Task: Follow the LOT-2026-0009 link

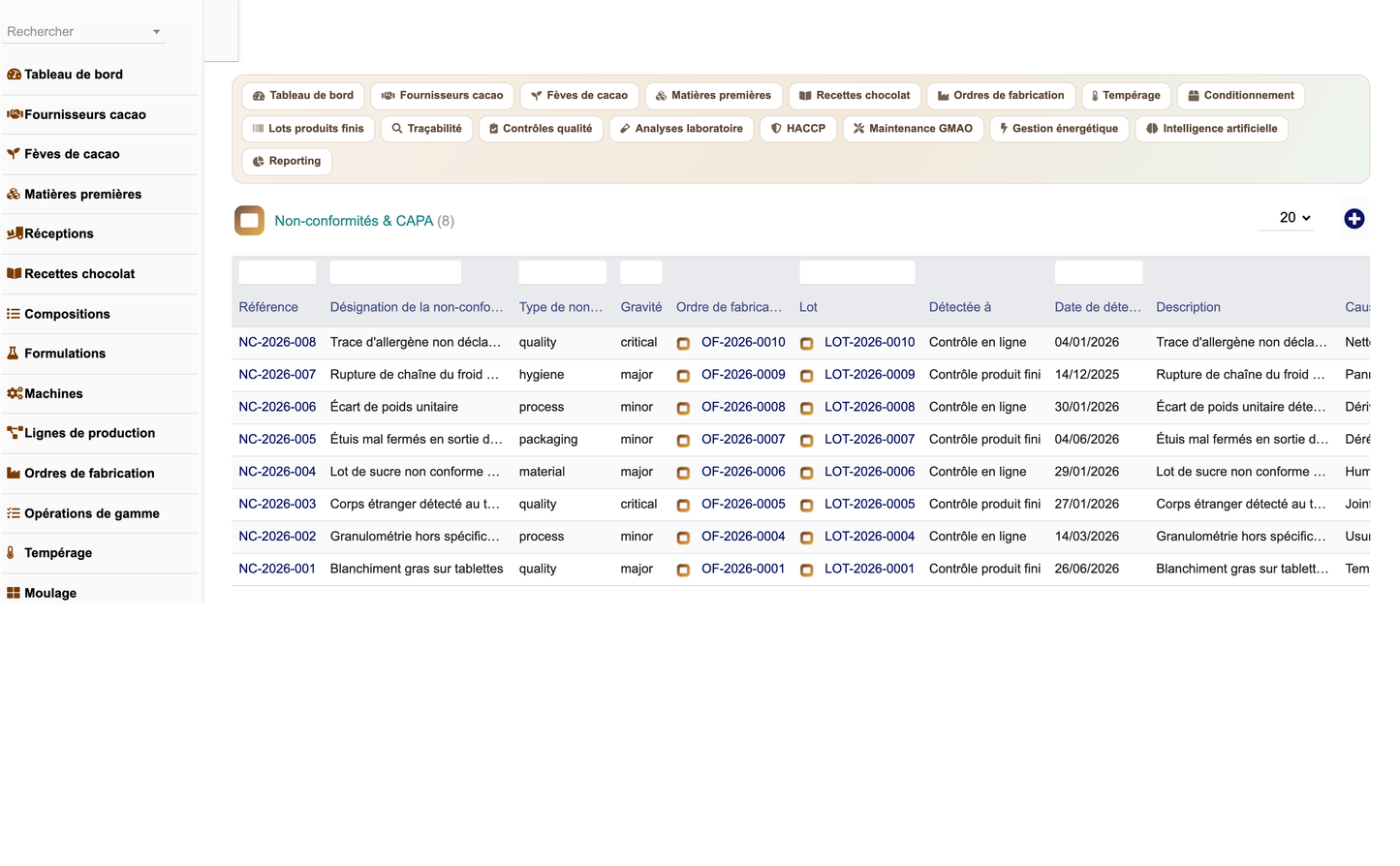Action: click(x=869, y=374)
